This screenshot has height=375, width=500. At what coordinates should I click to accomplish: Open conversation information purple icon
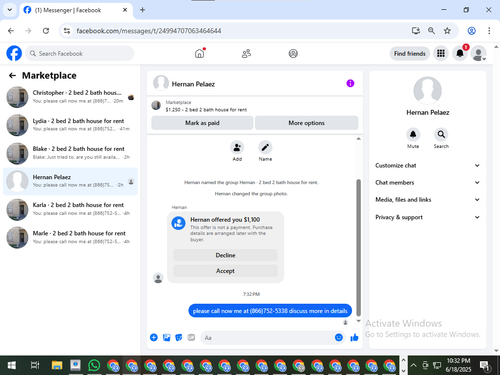(x=350, y=83)
